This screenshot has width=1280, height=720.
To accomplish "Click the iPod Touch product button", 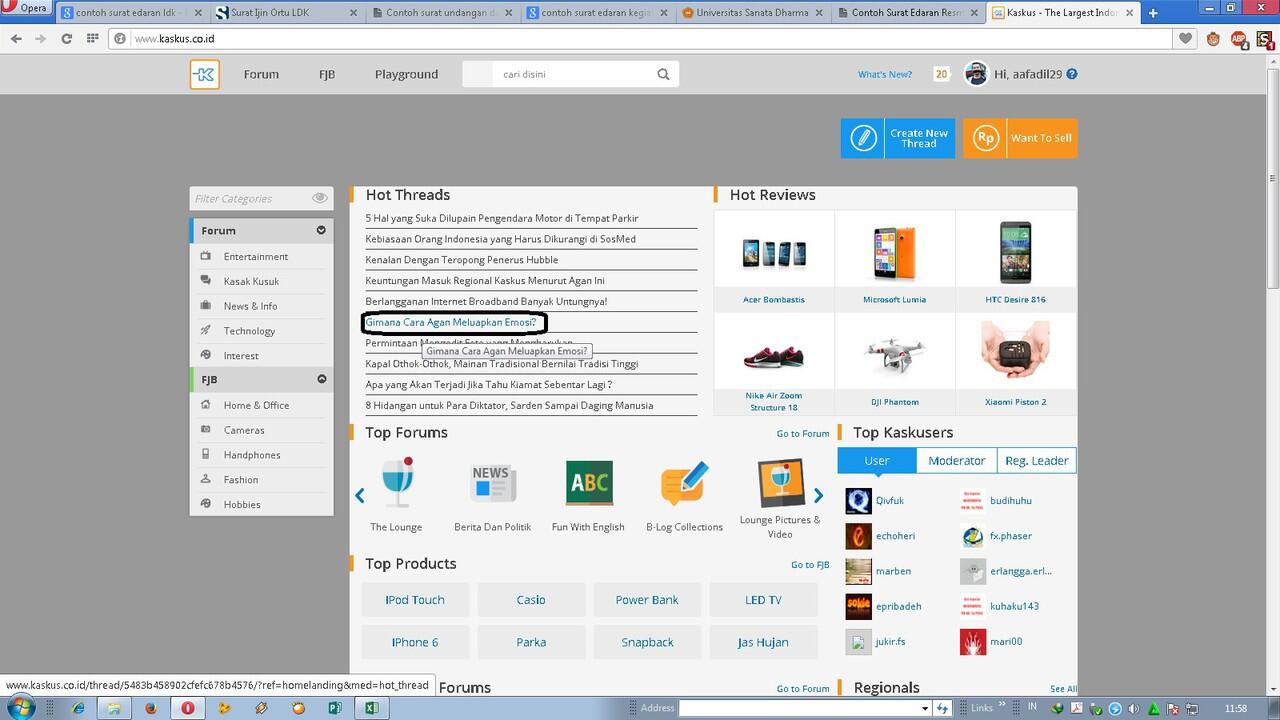I will pyautogui.click(x=415, y=600).
